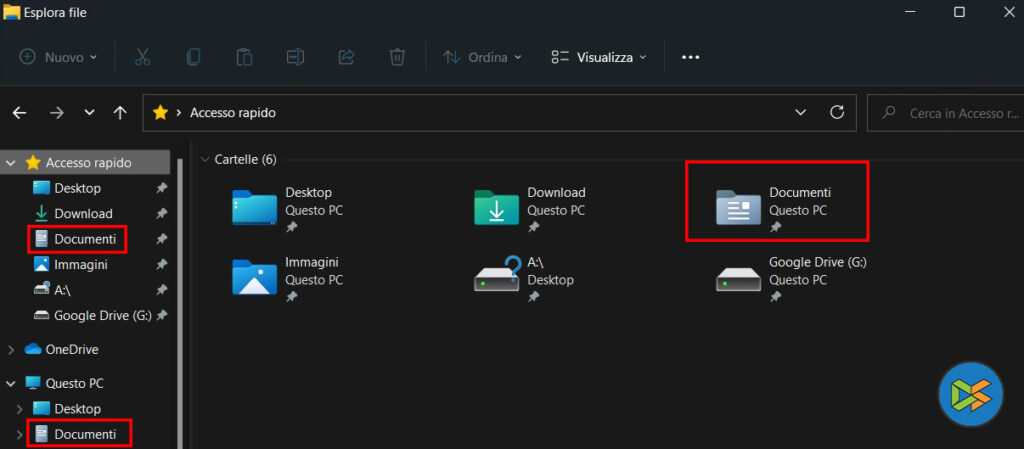Collapse the Cartelle (6) group
Screen dimensions: 1024x449
[x=205, y=159]
